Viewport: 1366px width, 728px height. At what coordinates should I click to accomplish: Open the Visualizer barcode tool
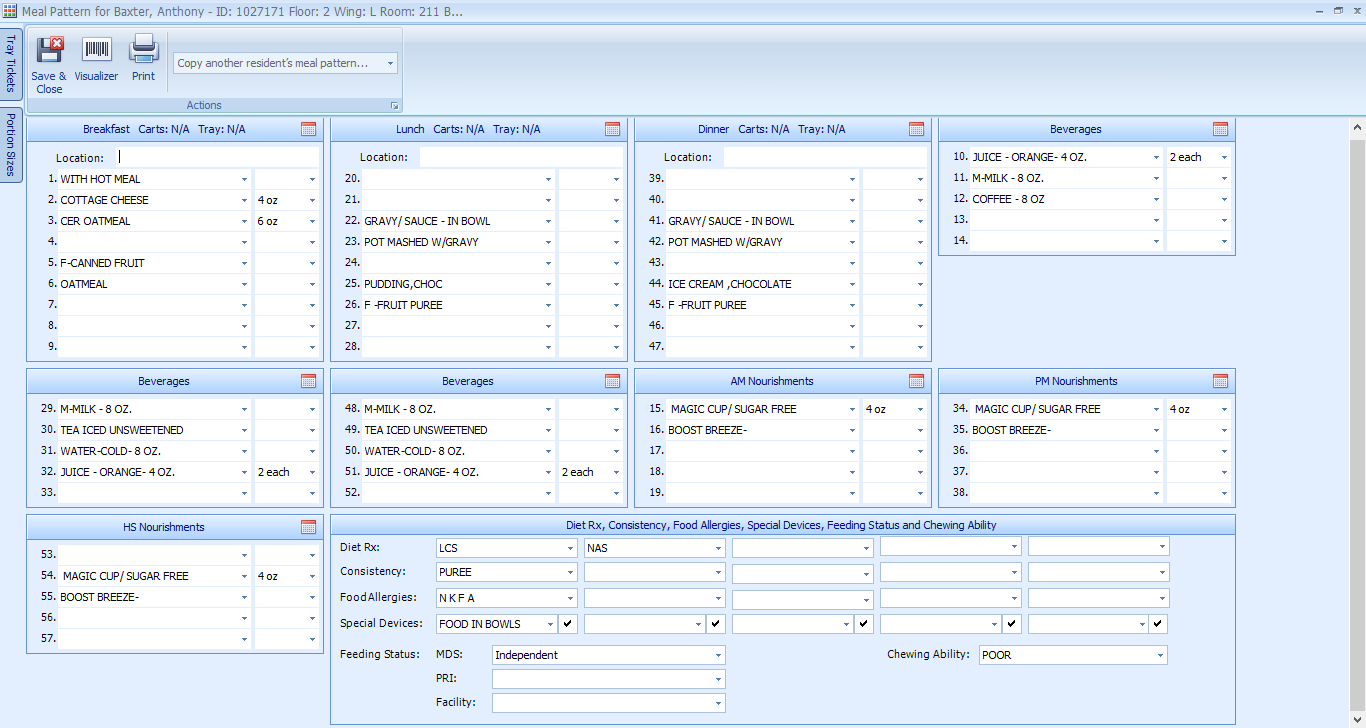coord(96,50)
